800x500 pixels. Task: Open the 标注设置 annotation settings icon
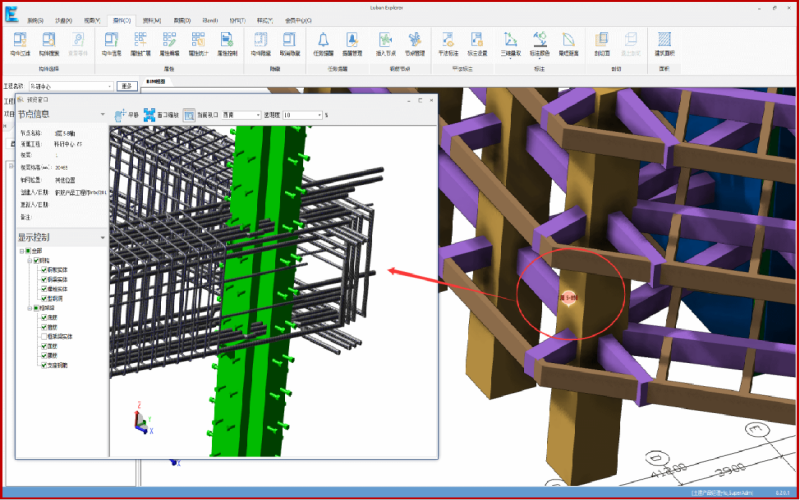[477, 40]
